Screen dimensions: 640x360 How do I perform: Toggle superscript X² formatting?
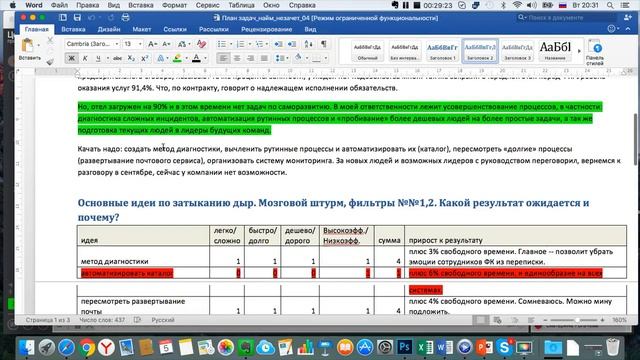(144, 58)
